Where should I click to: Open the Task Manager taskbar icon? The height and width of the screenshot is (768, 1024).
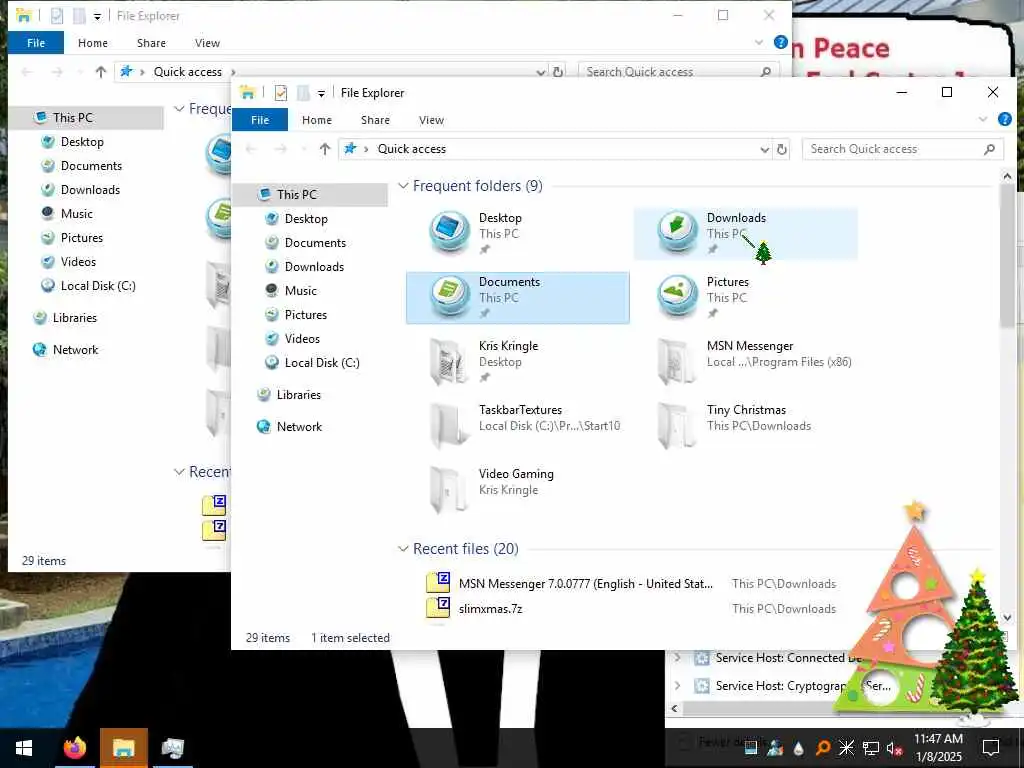[x=172, y=748]
